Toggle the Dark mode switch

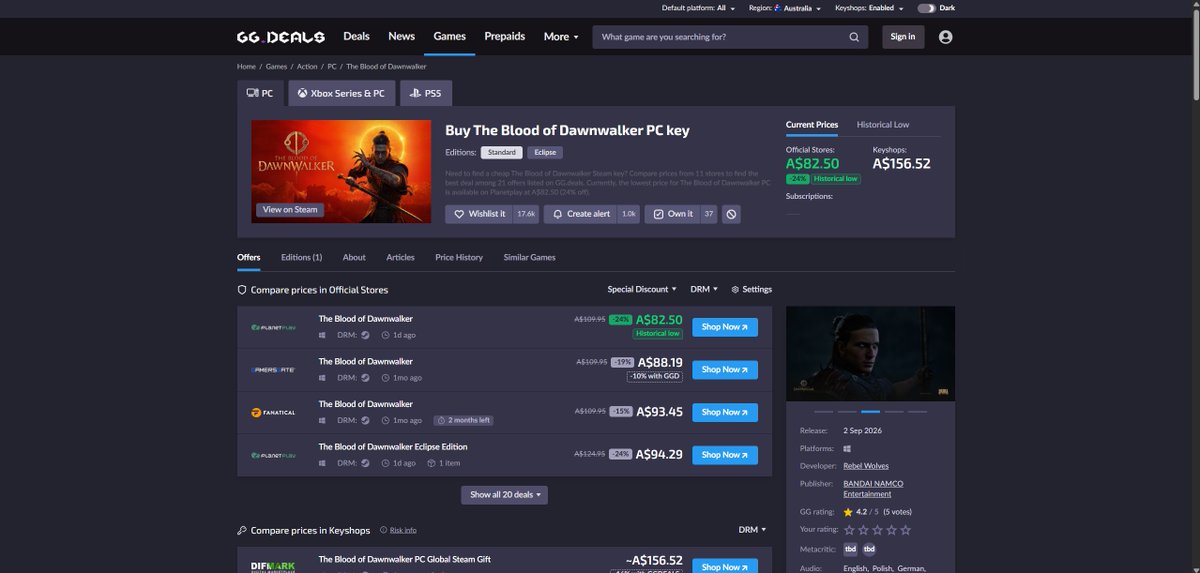click(926, 8)
